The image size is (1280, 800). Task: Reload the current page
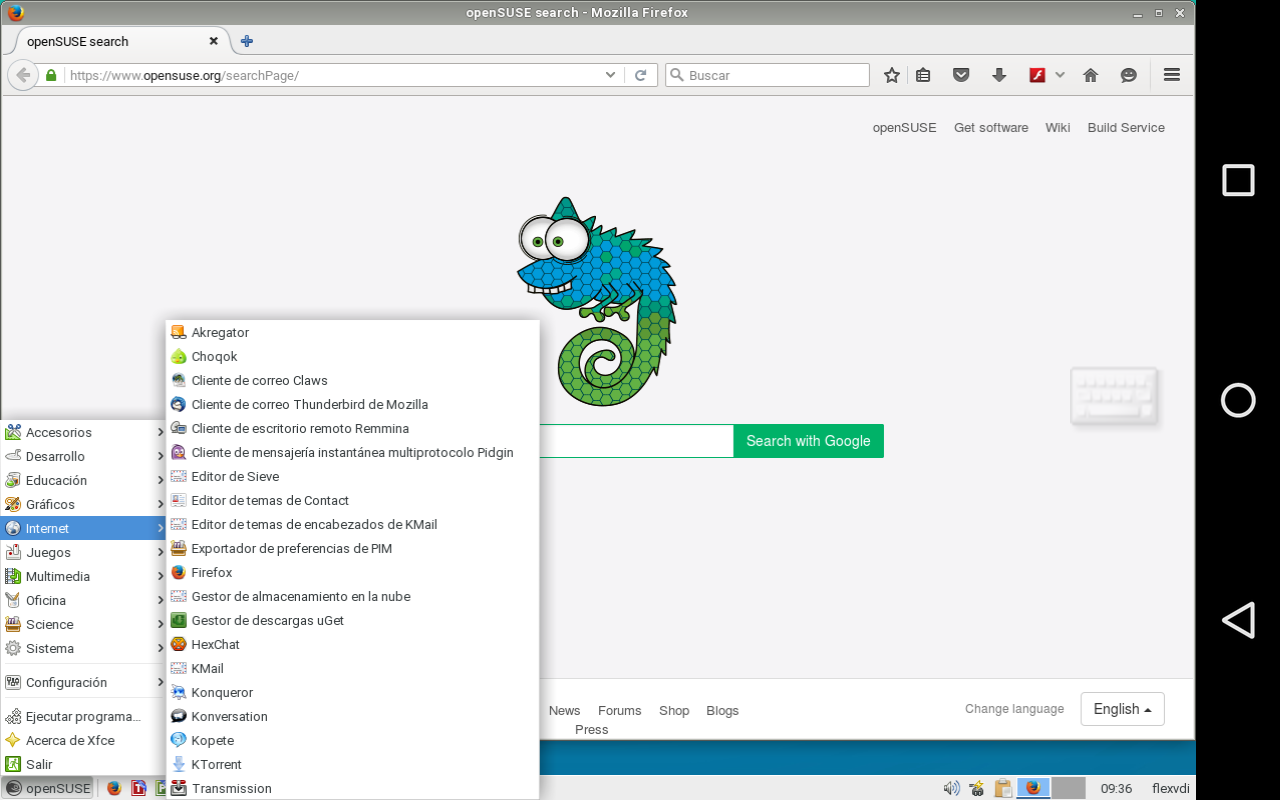641,75
